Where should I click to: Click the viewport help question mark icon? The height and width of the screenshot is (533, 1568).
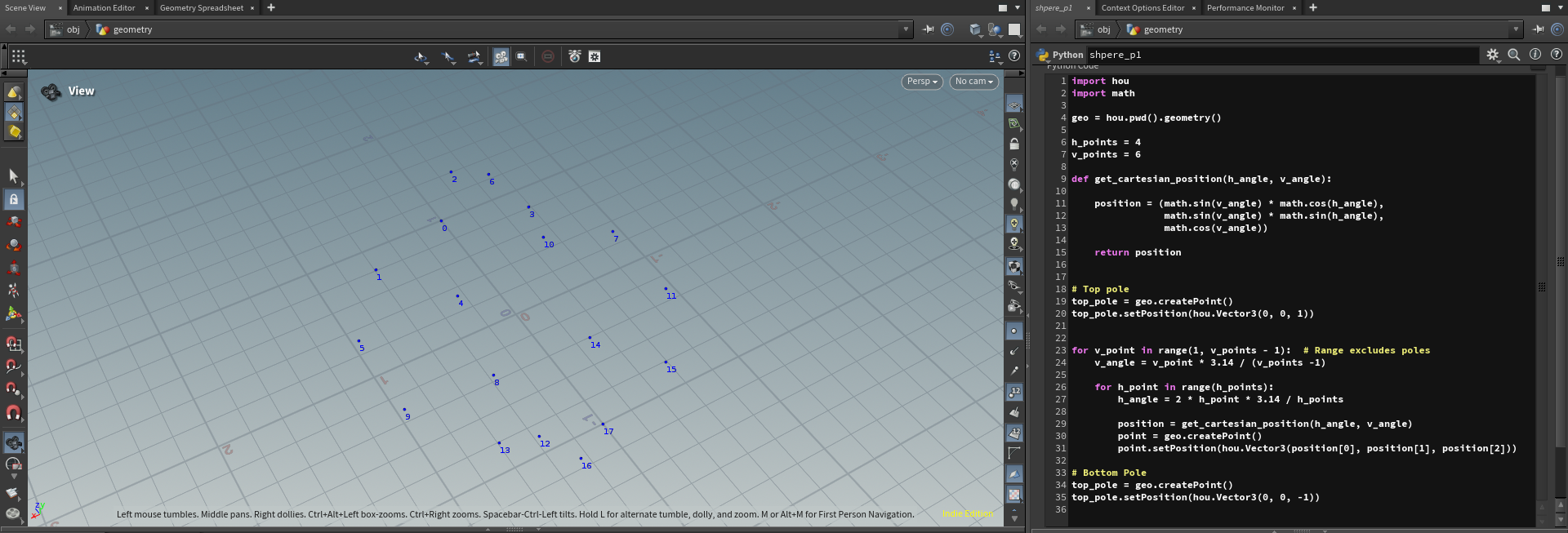pyautogui.click(x=1014, y=56)
